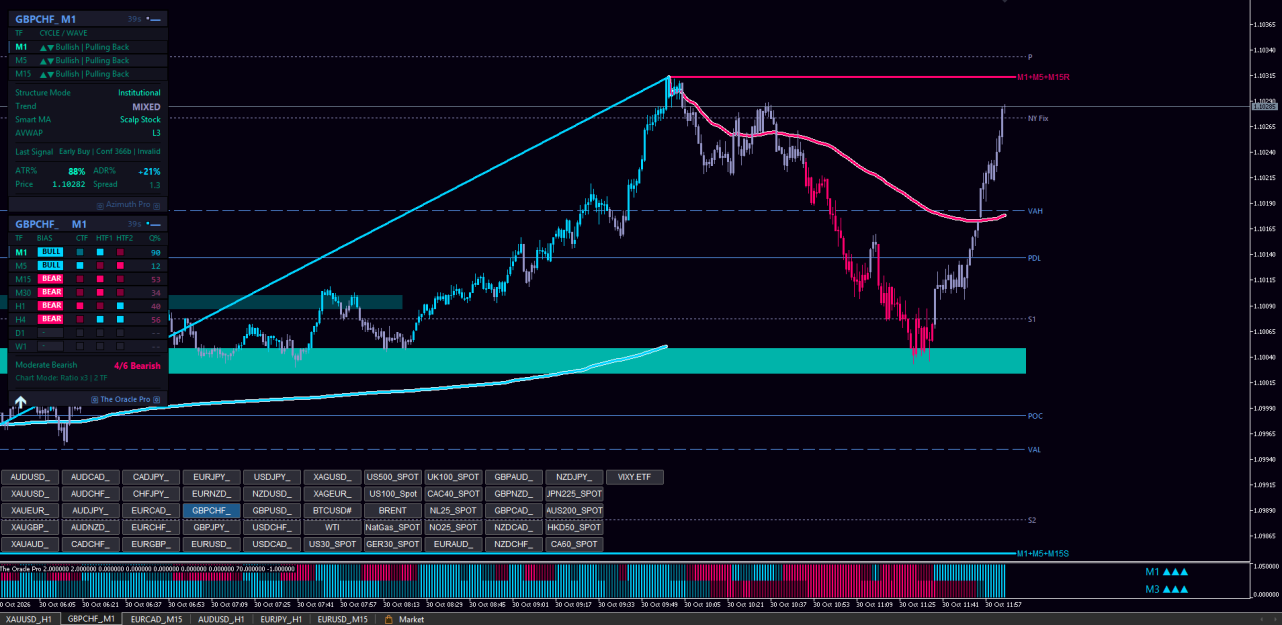Click the white up-arrow signal icon on the chart
Screen dimensions: 1282x625
pos(20,402)
